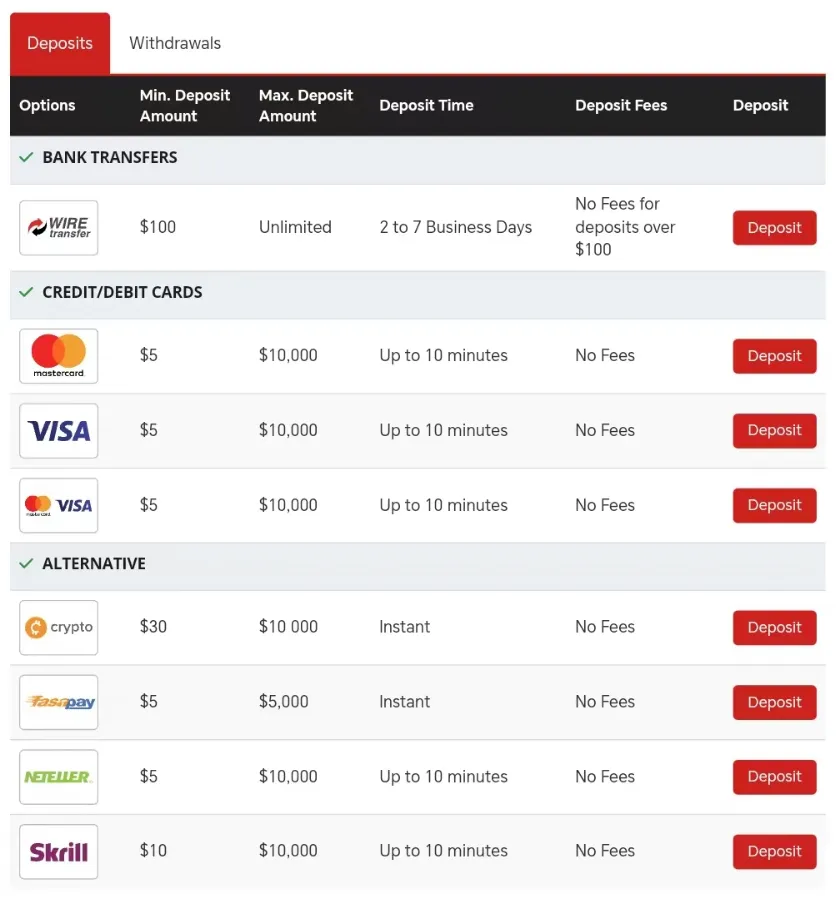Click Deposit button in crypto row
Screen dimensions: 836x907
point(774,627)
